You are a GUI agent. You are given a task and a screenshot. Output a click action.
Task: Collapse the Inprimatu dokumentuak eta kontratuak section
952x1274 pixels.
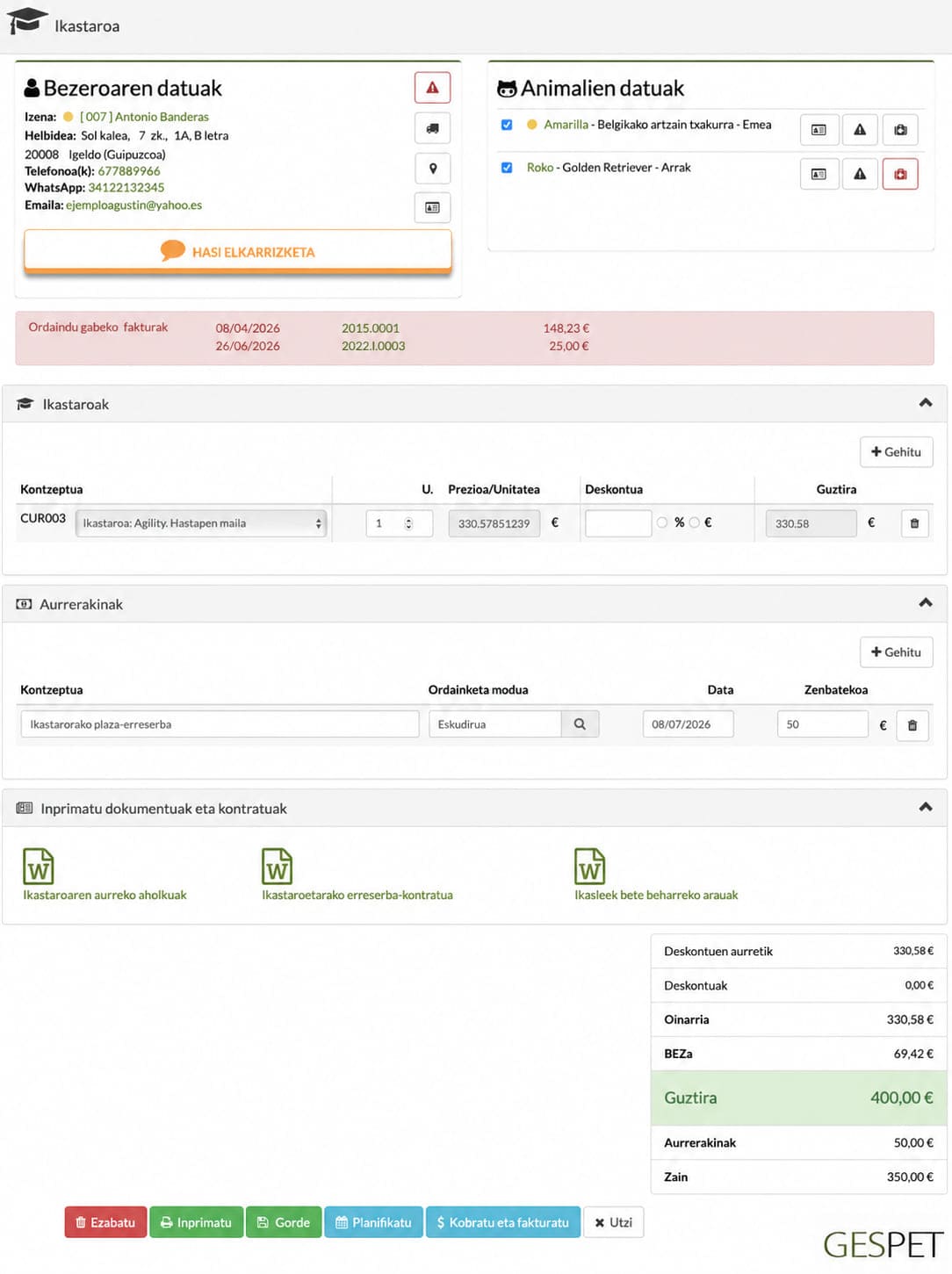tap(925, 807)
